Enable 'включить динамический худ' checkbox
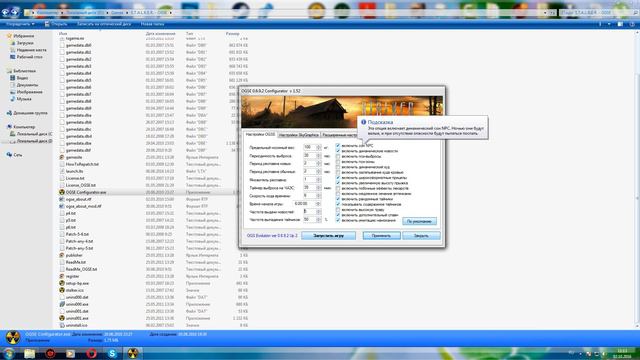Screen dimensions: 640x360 tap(338, 167)
